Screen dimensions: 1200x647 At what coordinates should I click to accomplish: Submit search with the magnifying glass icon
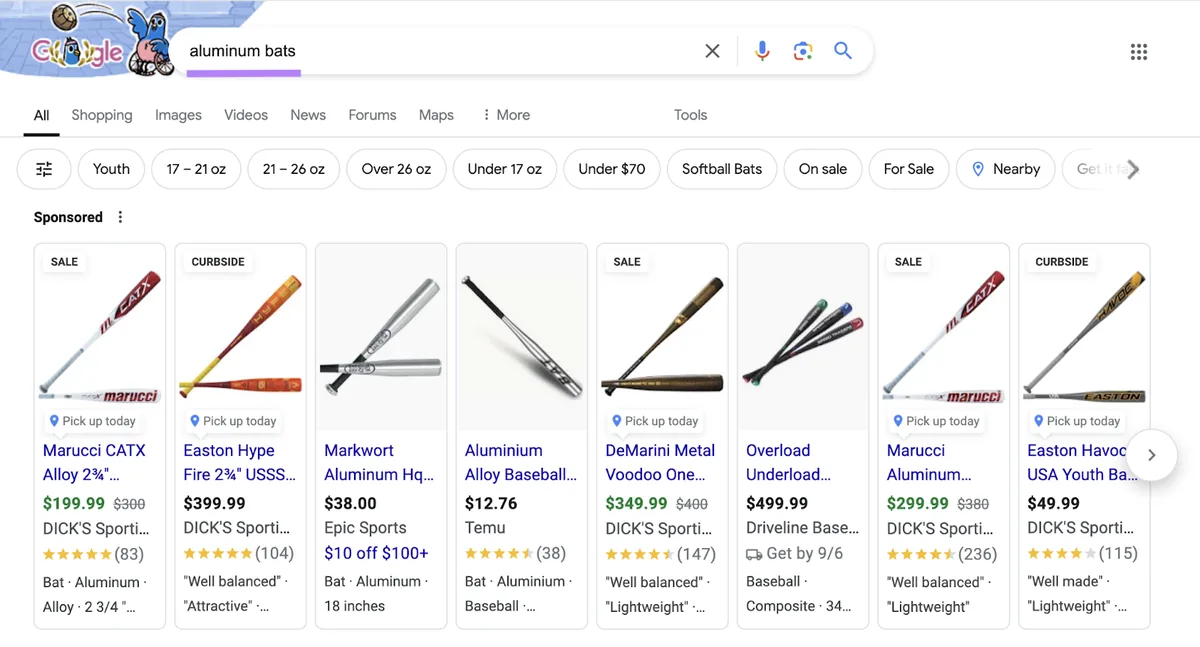pyautogui.click(x=843, y=51)
